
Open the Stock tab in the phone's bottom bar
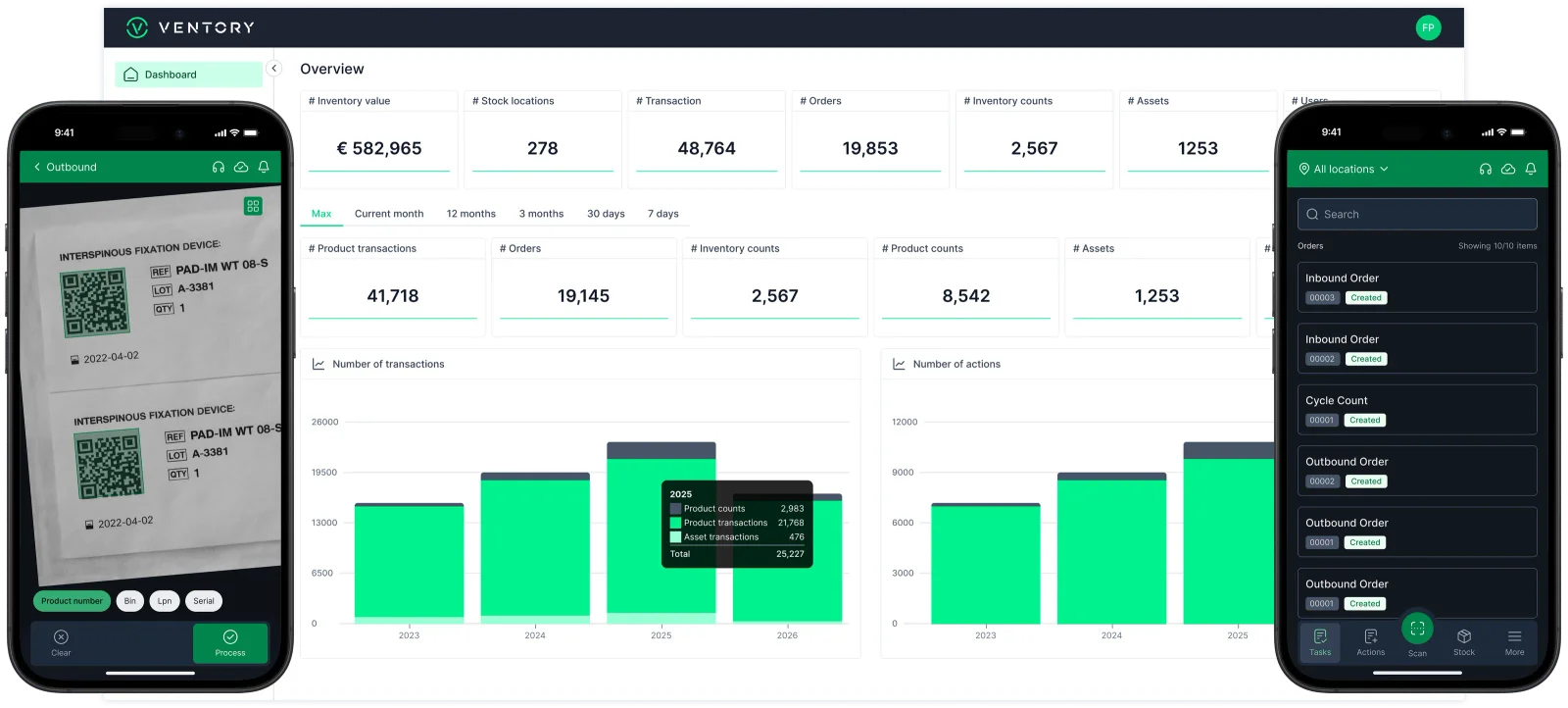tap(1464, 642)
